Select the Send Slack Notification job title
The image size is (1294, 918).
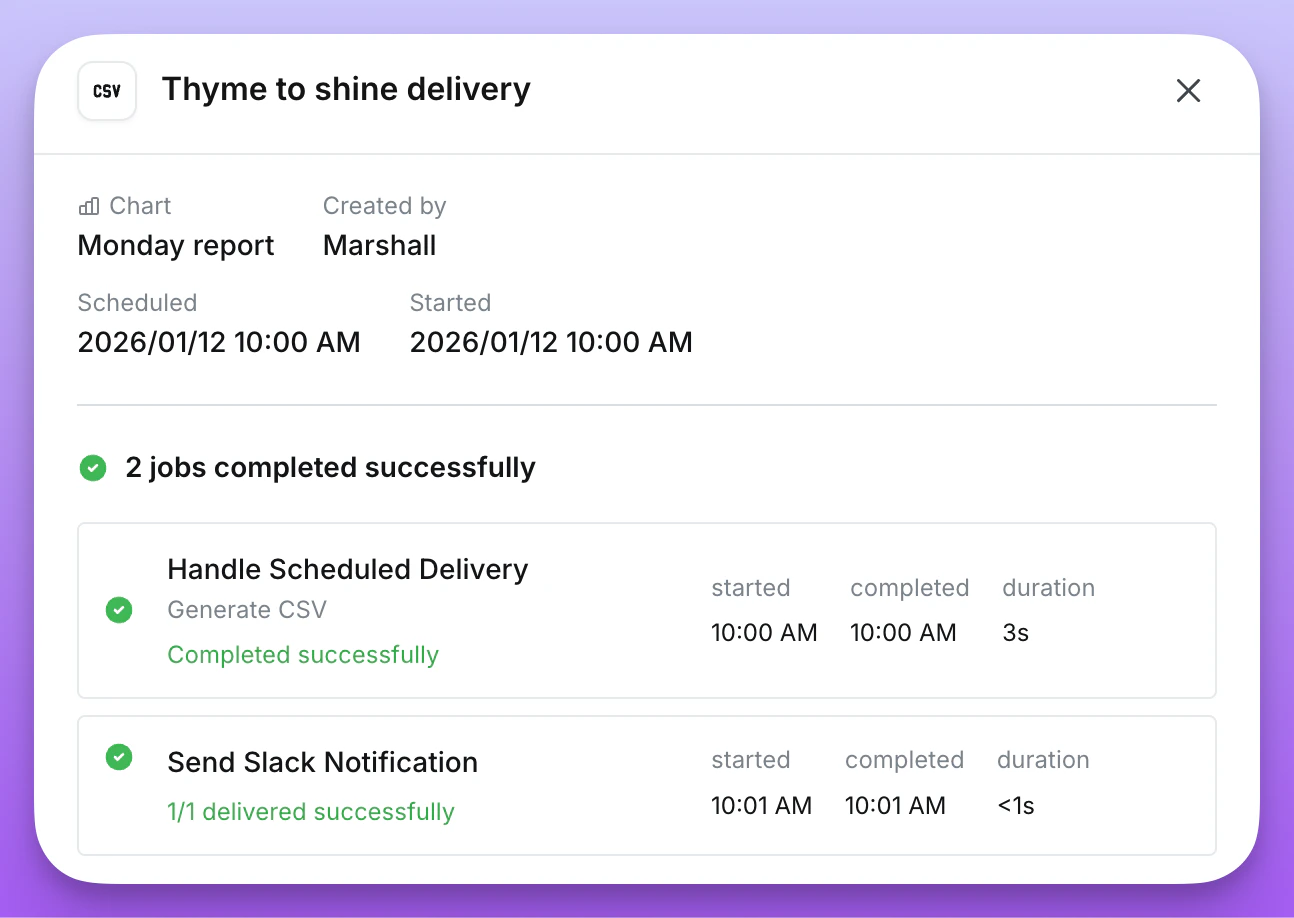(322, 762)
